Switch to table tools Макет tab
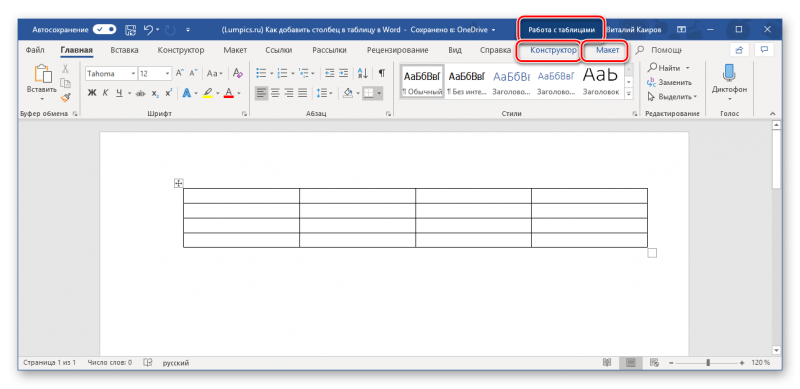Image resolution: width=800 pixels, height=389 pixels. 607,50
